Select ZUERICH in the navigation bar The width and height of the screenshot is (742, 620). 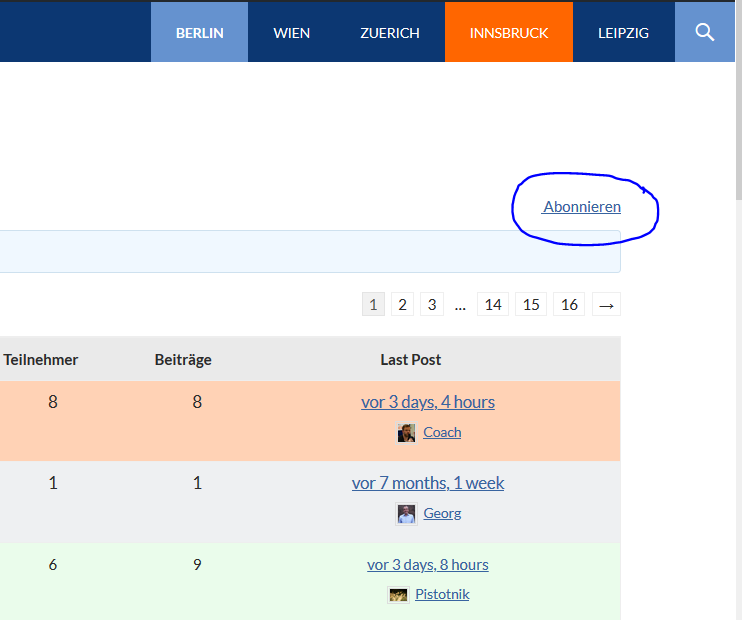tap(390, 32)
